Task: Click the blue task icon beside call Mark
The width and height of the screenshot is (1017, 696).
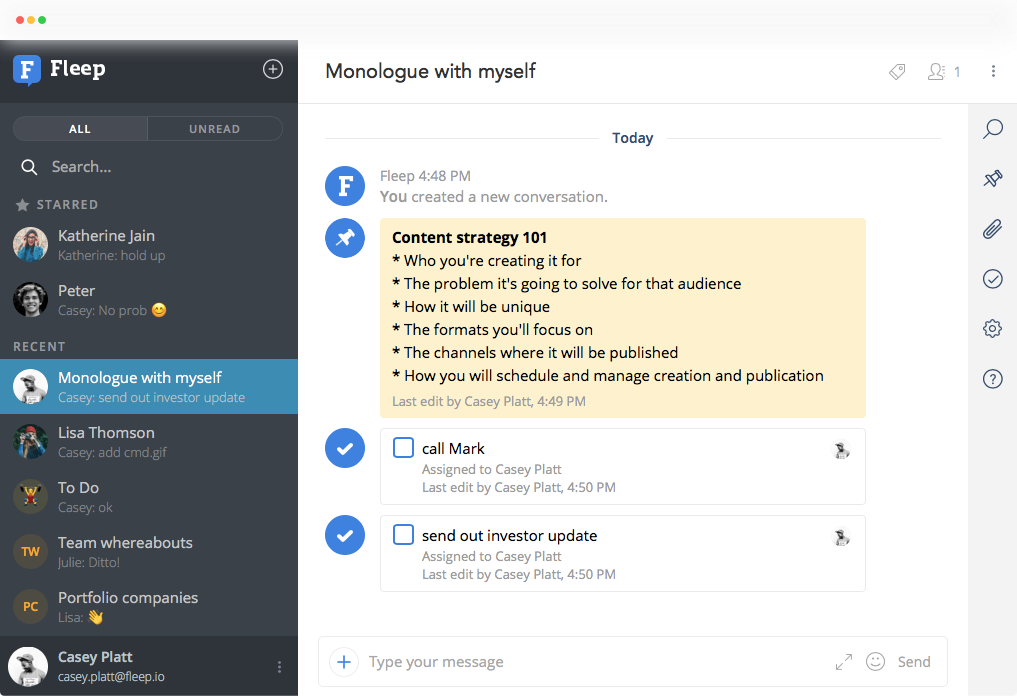Action: coord(345,448)
